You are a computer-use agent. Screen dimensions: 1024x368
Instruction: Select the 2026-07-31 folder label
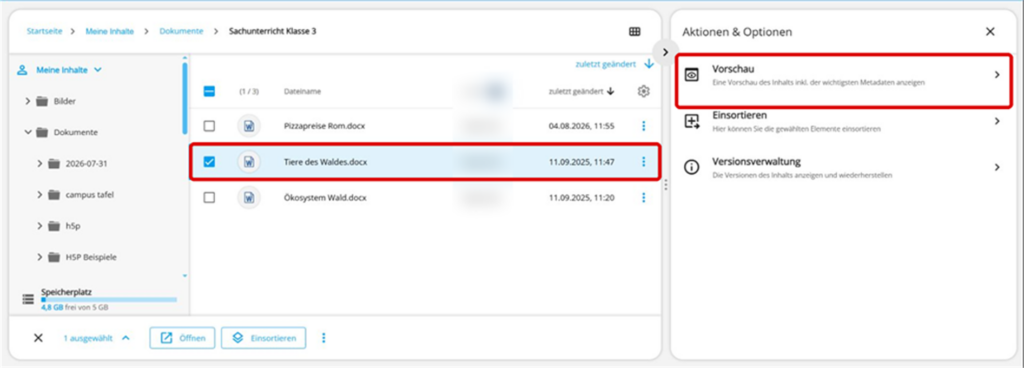point(86,164)
